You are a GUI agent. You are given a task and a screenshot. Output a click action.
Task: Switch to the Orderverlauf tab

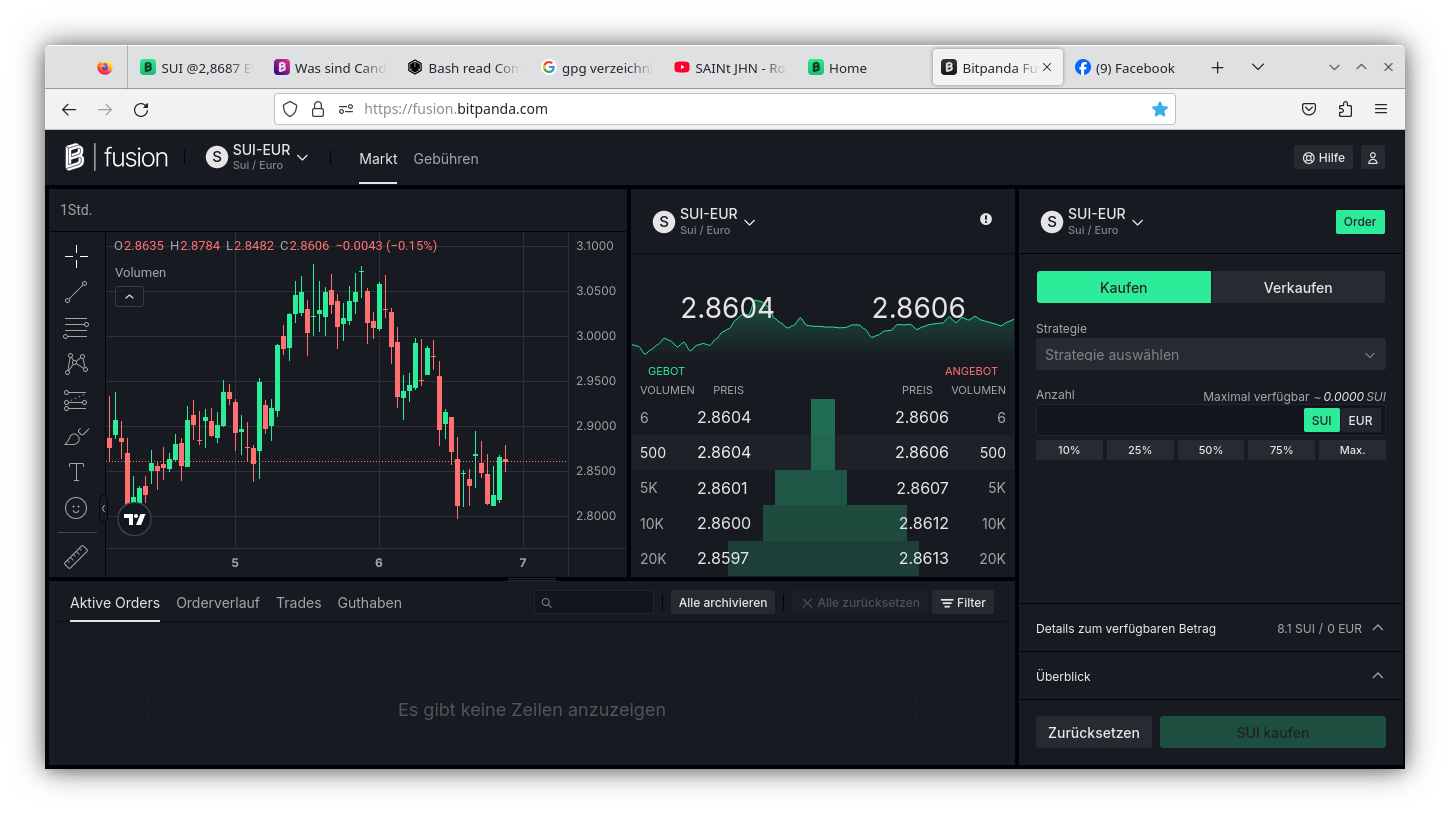click(x=218, y=603)
